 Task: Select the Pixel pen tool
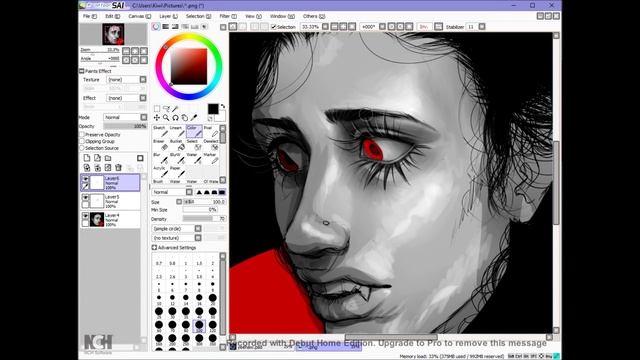211,131
